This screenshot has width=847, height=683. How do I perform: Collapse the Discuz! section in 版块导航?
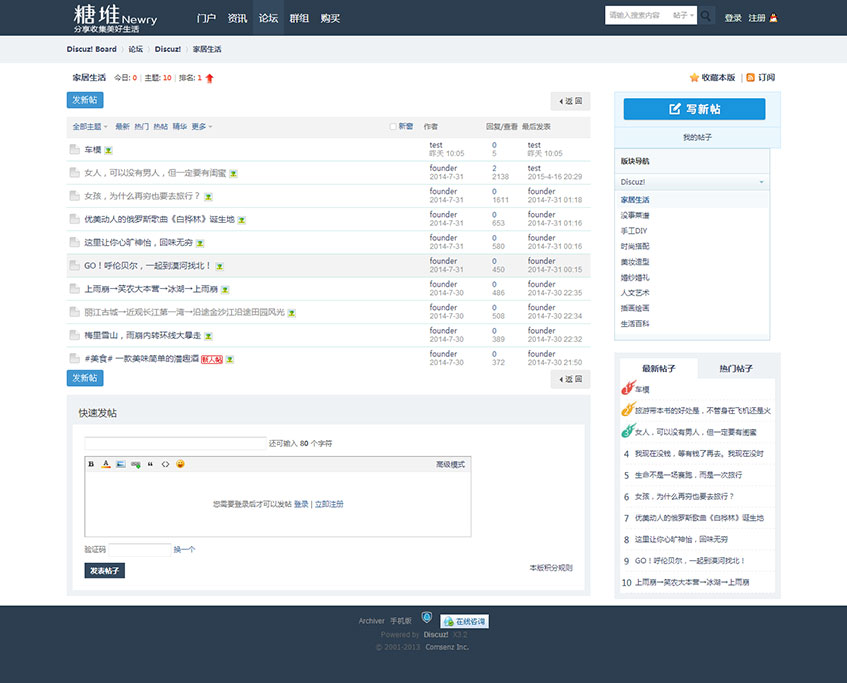coord(761,182)
